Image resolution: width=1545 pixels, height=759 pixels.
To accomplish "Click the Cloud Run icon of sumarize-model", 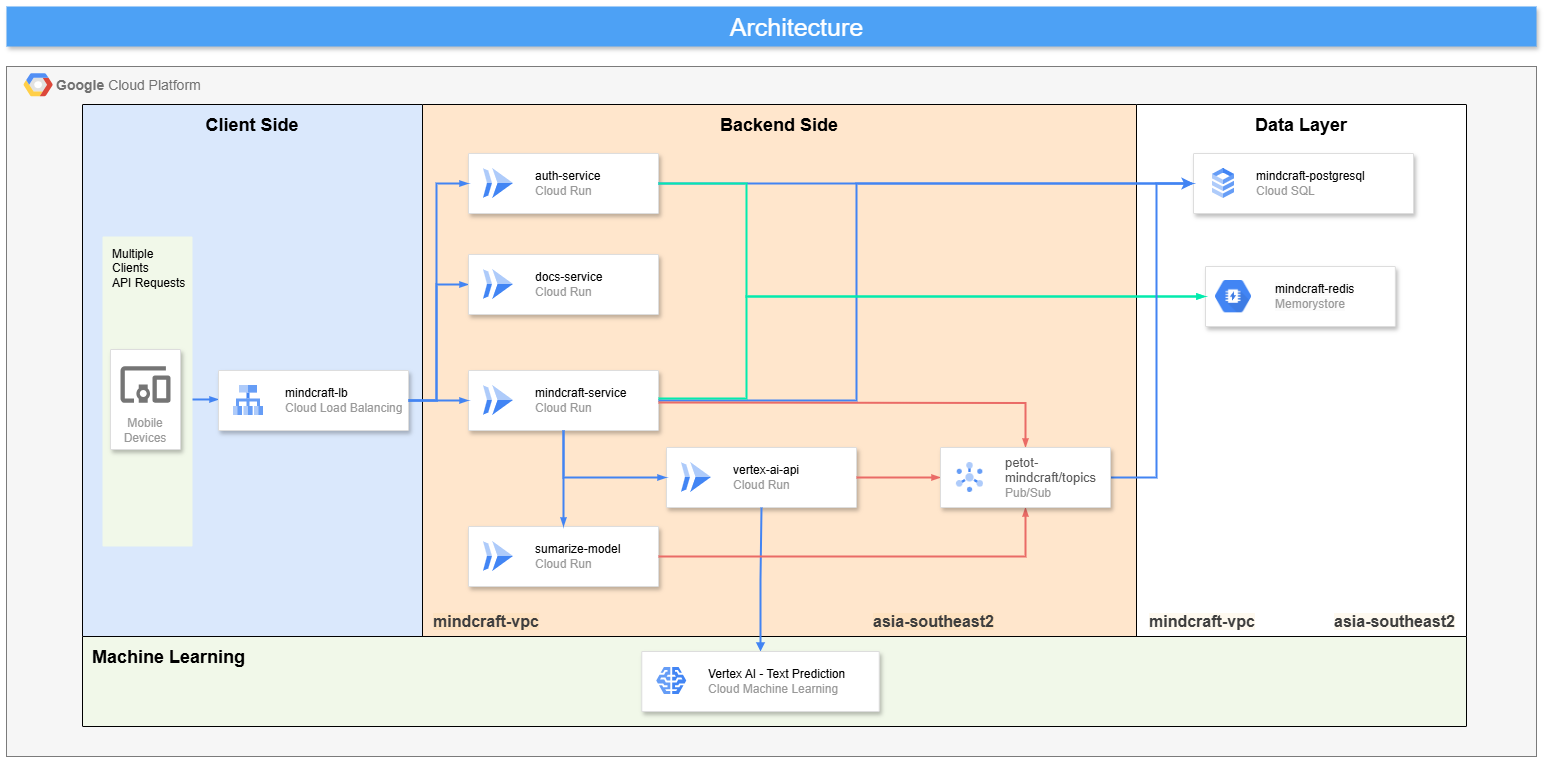I will click(497, 556).
